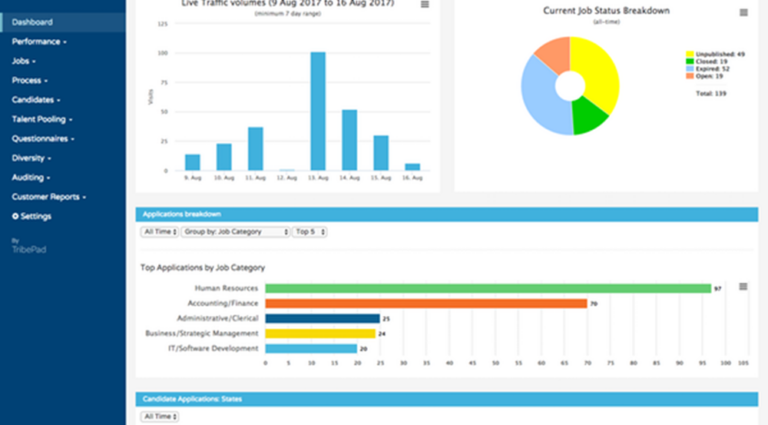Open the Job Status Breakdown chart menu icon
Image resolution: width=768 pixels, height=425 pixels.
pos(743,13)
